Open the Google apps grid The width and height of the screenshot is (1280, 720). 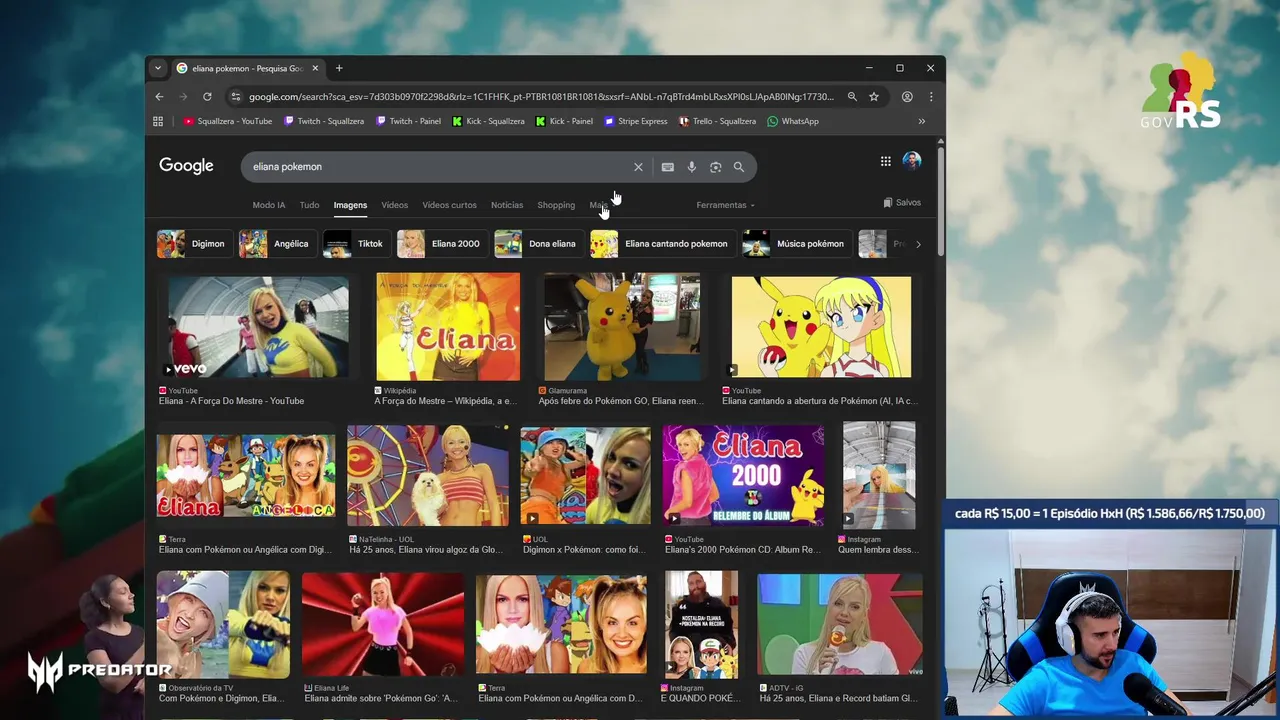885,161
